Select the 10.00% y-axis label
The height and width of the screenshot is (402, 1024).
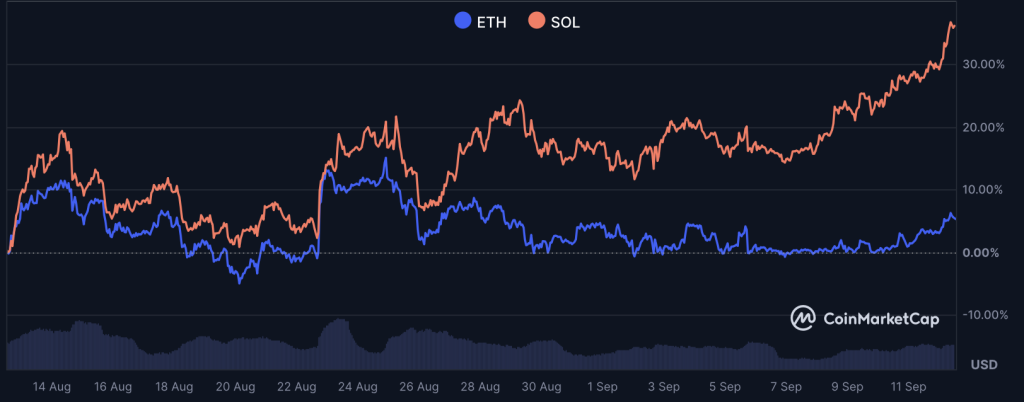(983, 190)
